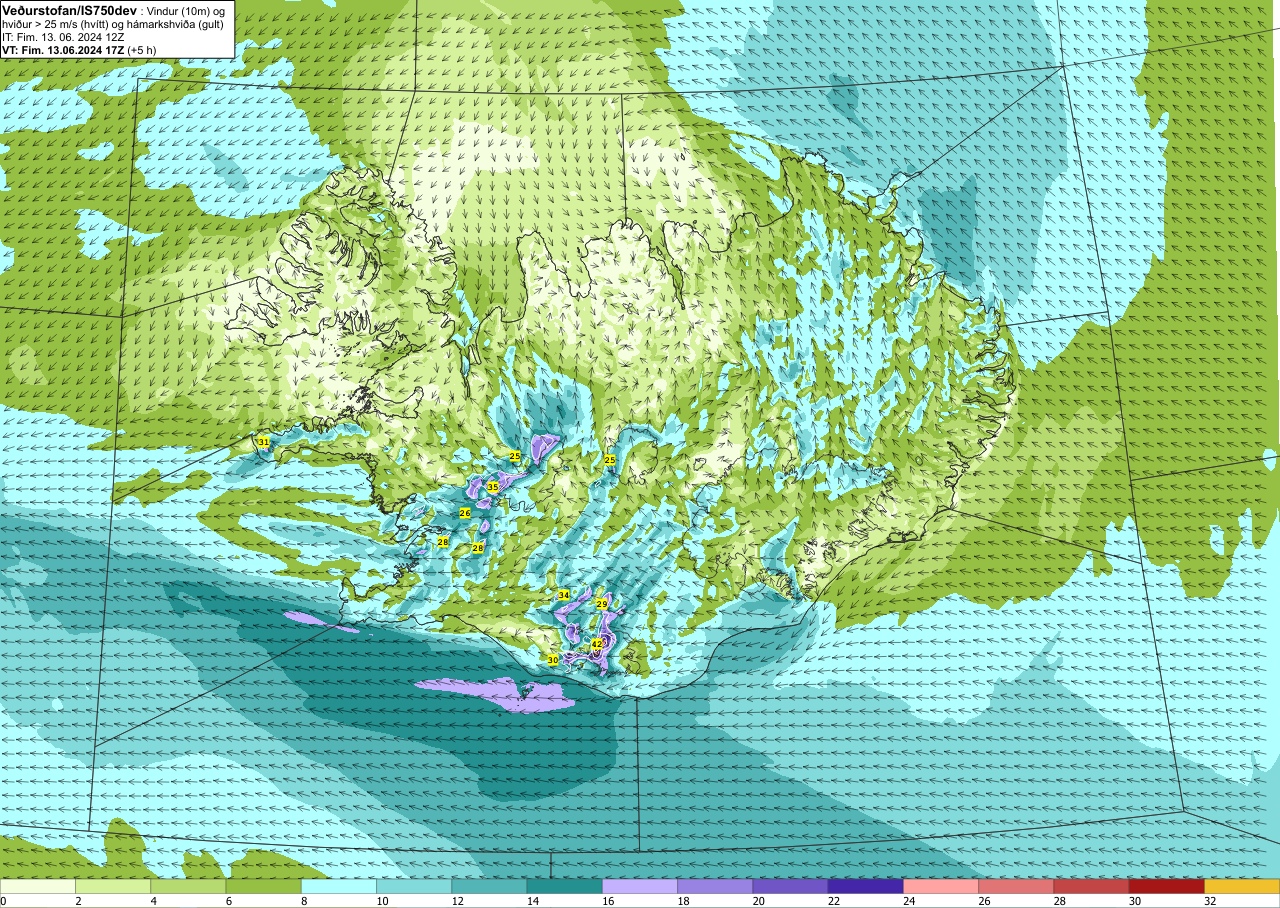Click the 26–28 m/s salmon legend swatch
Image resolution: width=1280 pixels, height=908 pixels.
(x=1016, y=886)
